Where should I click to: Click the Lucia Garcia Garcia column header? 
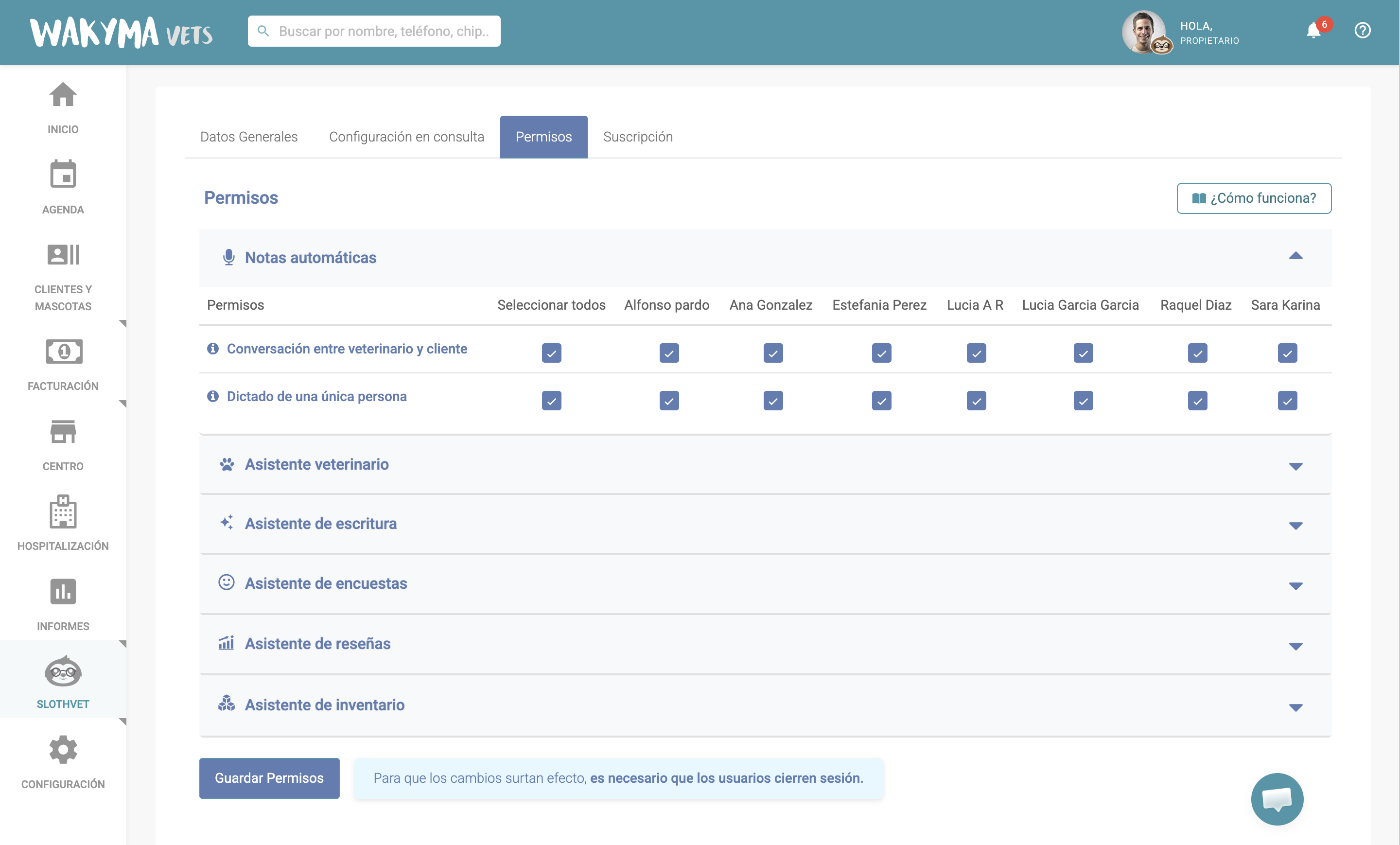tap(1080, 304)
